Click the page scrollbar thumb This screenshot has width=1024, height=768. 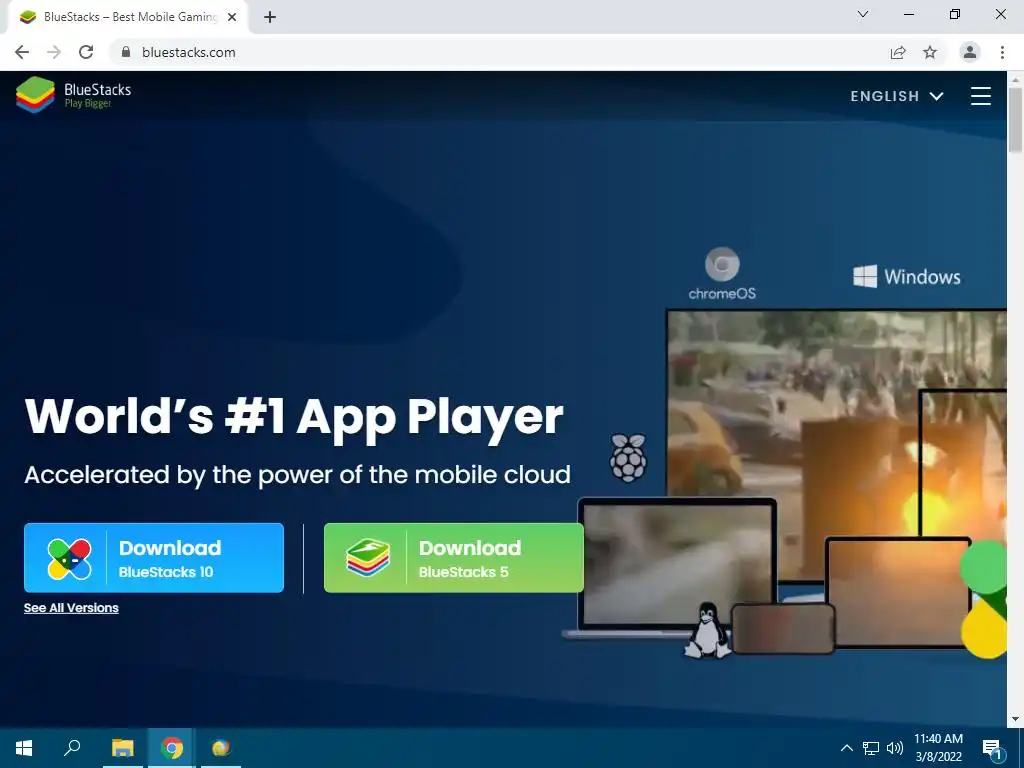1015,120
